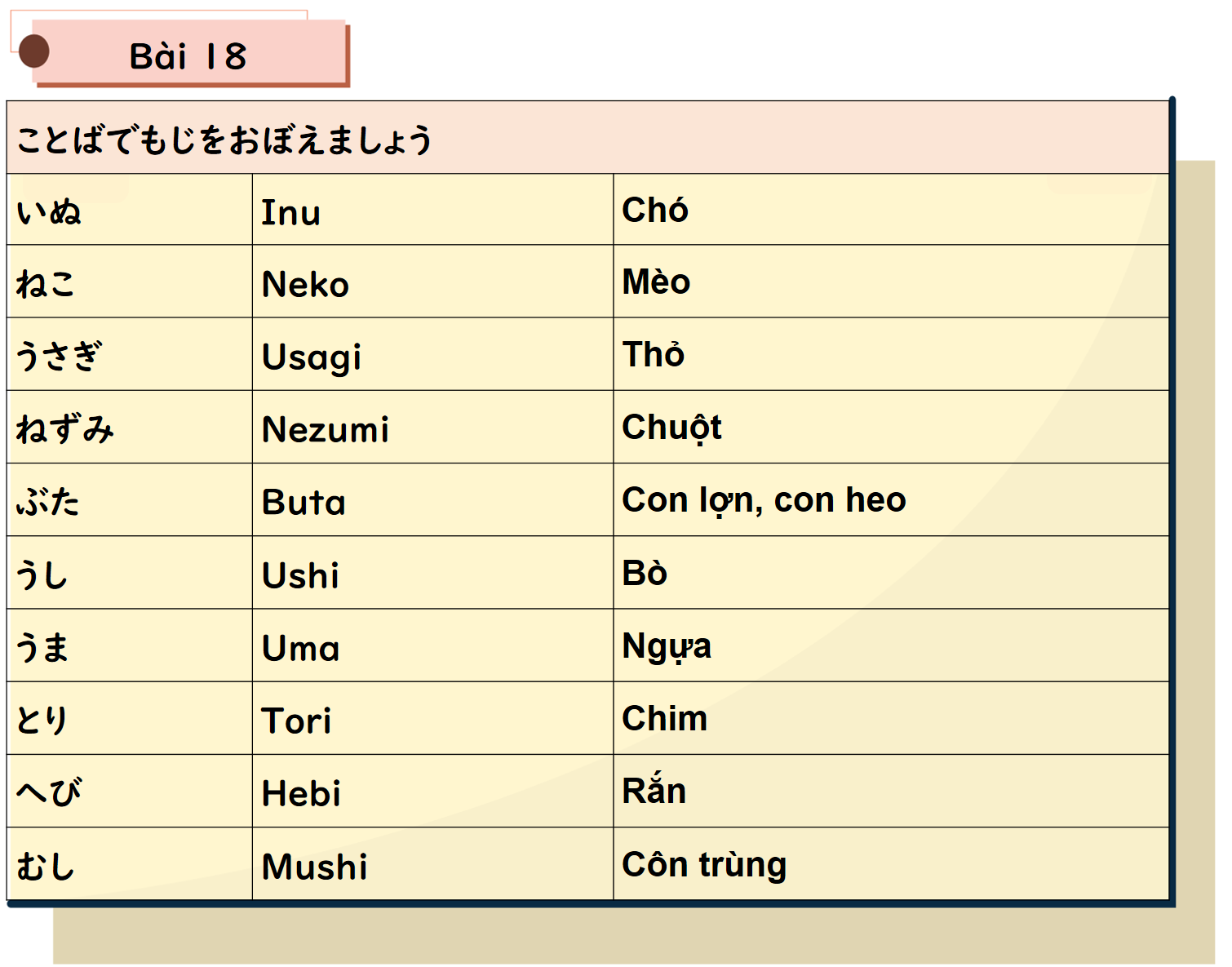
Task: Select the 'Thỏ' translation cell
Action: tap(891, 354)
